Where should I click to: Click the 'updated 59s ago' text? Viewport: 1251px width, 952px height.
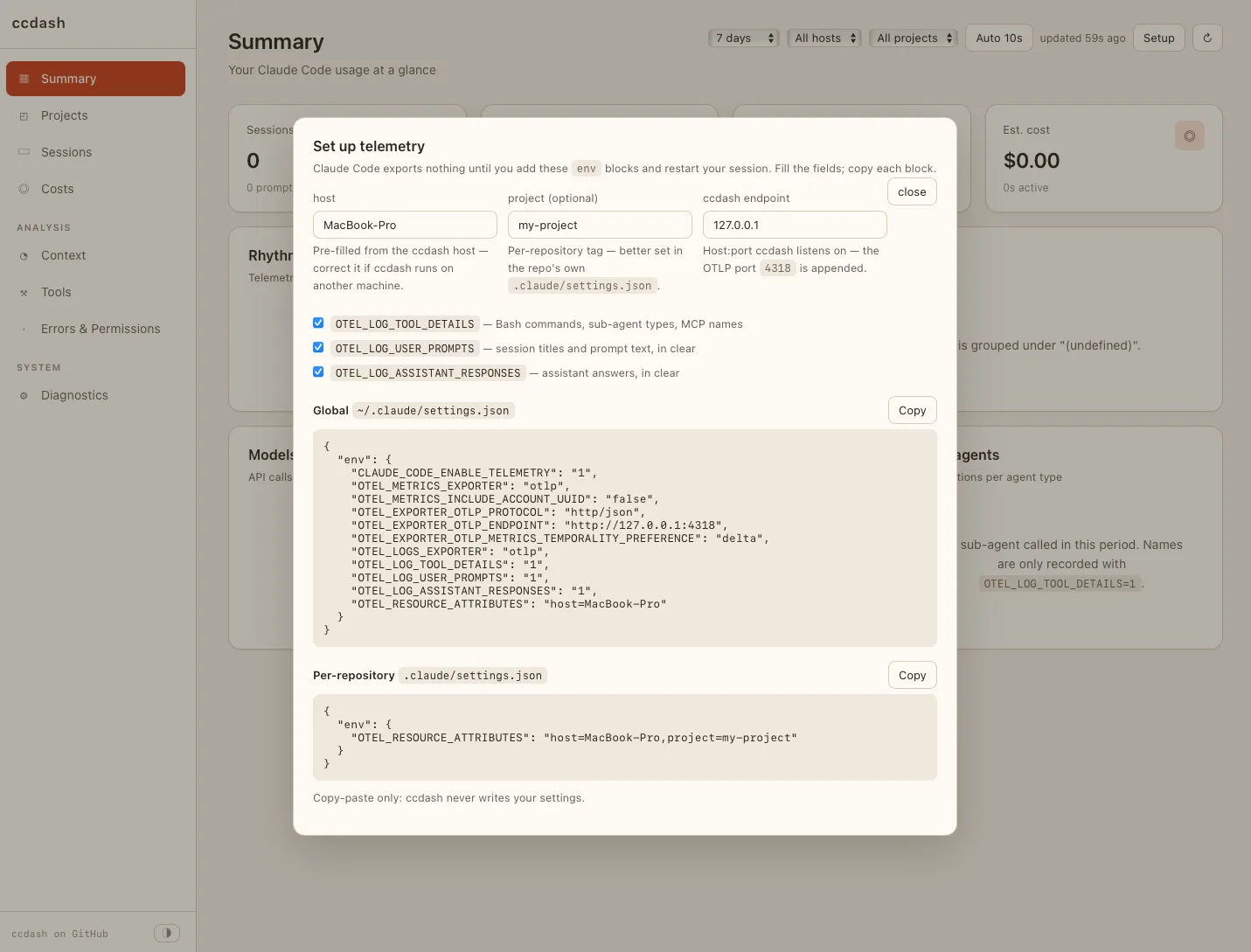[1082, 38]
